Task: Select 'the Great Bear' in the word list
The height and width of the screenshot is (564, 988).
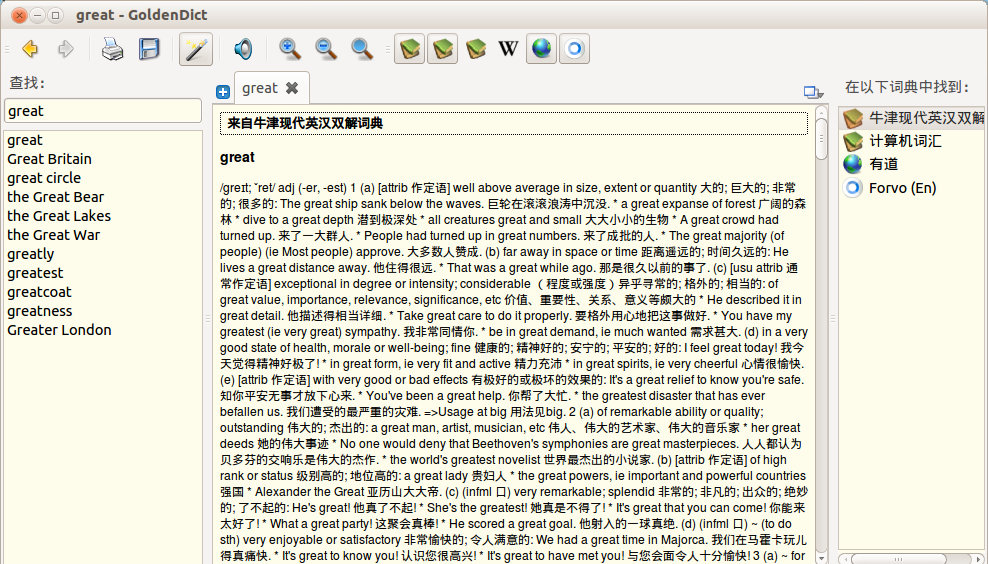Action: [x=103, y=197]
